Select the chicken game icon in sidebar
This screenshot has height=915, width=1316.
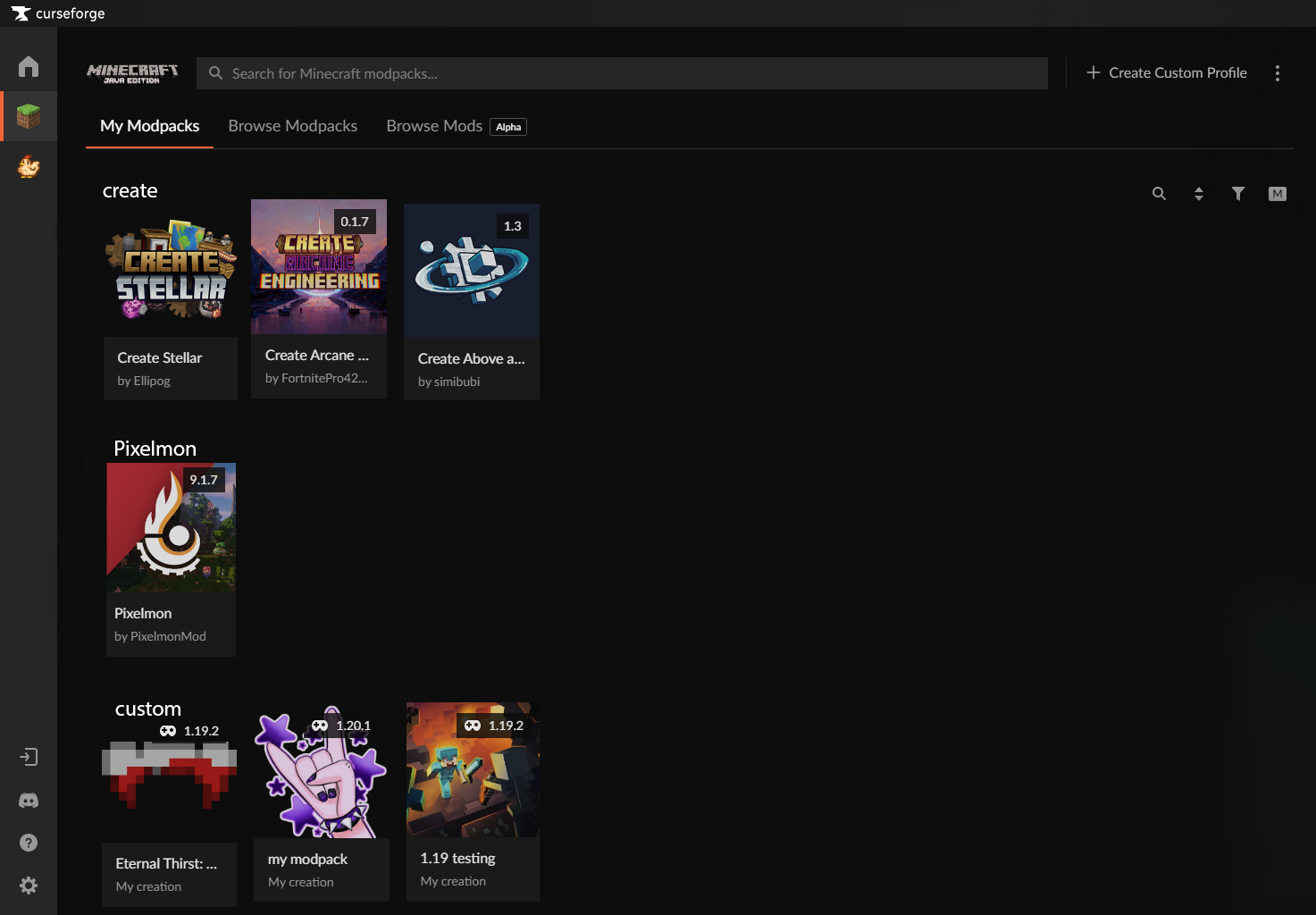[29, 167]
